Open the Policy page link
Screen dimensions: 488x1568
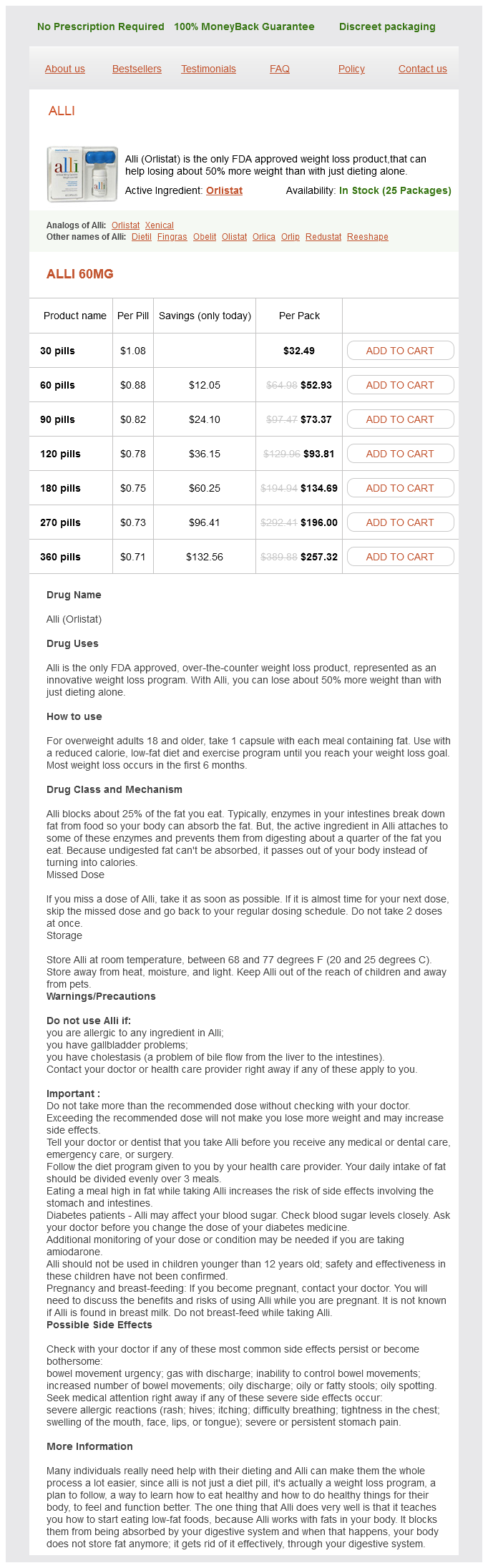click(x=351, y=69)
